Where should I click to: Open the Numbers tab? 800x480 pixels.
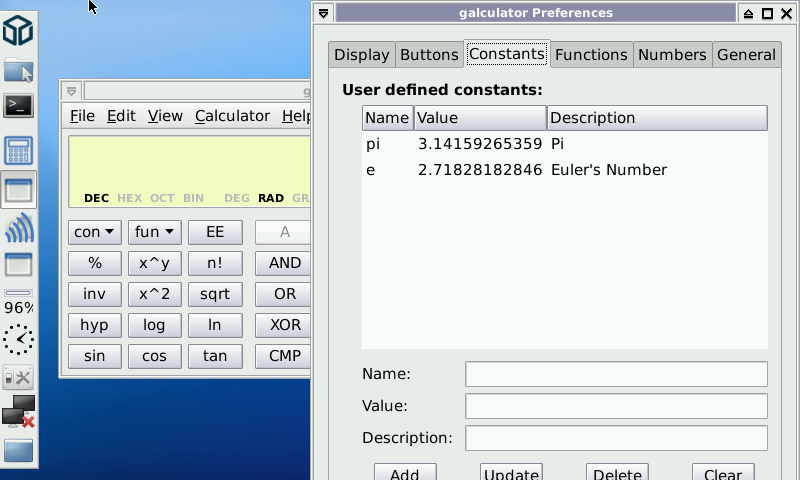coord(672,55)
